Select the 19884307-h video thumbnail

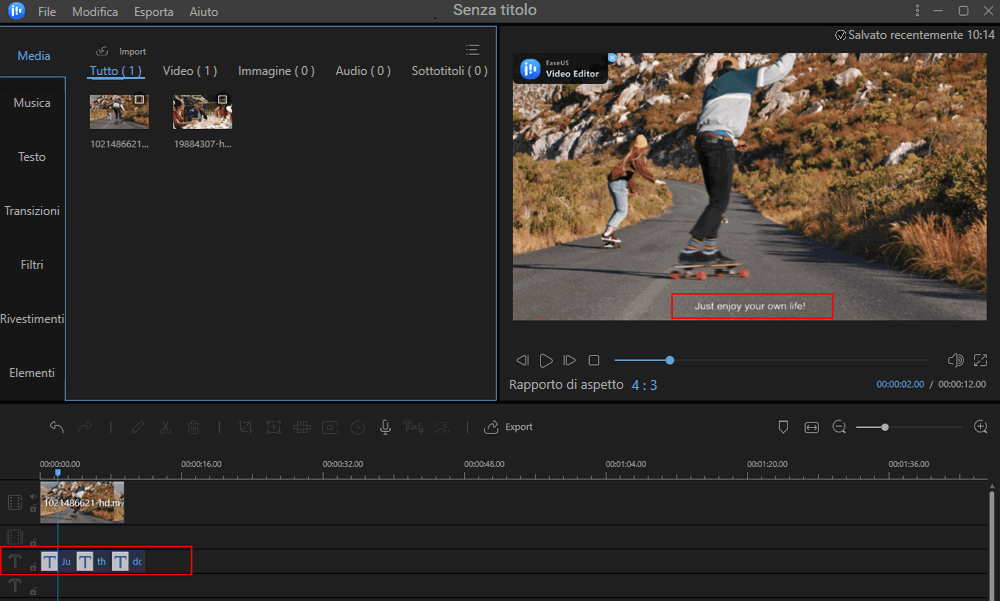pos(202,111)
